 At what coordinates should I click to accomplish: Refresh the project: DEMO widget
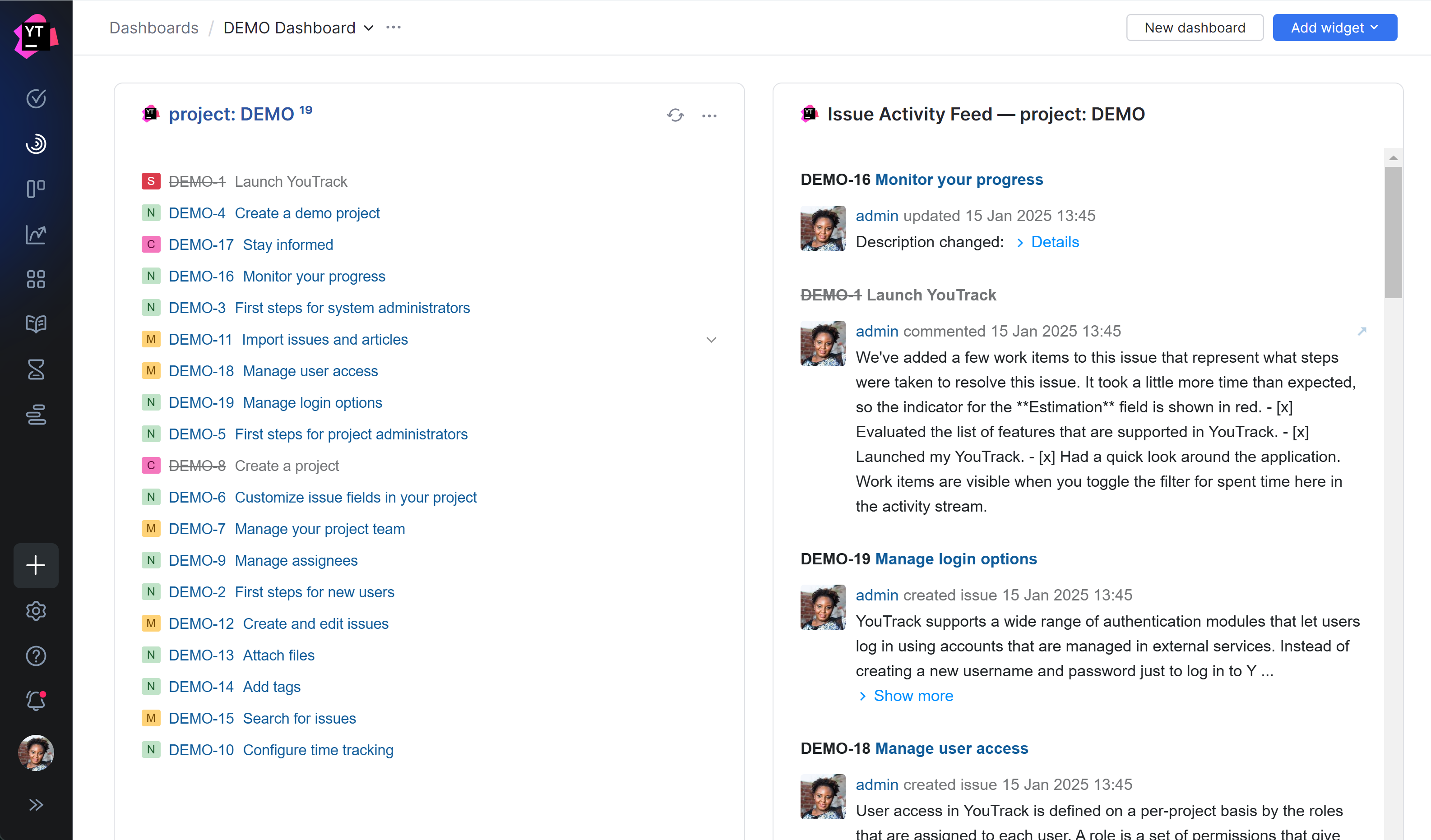pos(675,115)
